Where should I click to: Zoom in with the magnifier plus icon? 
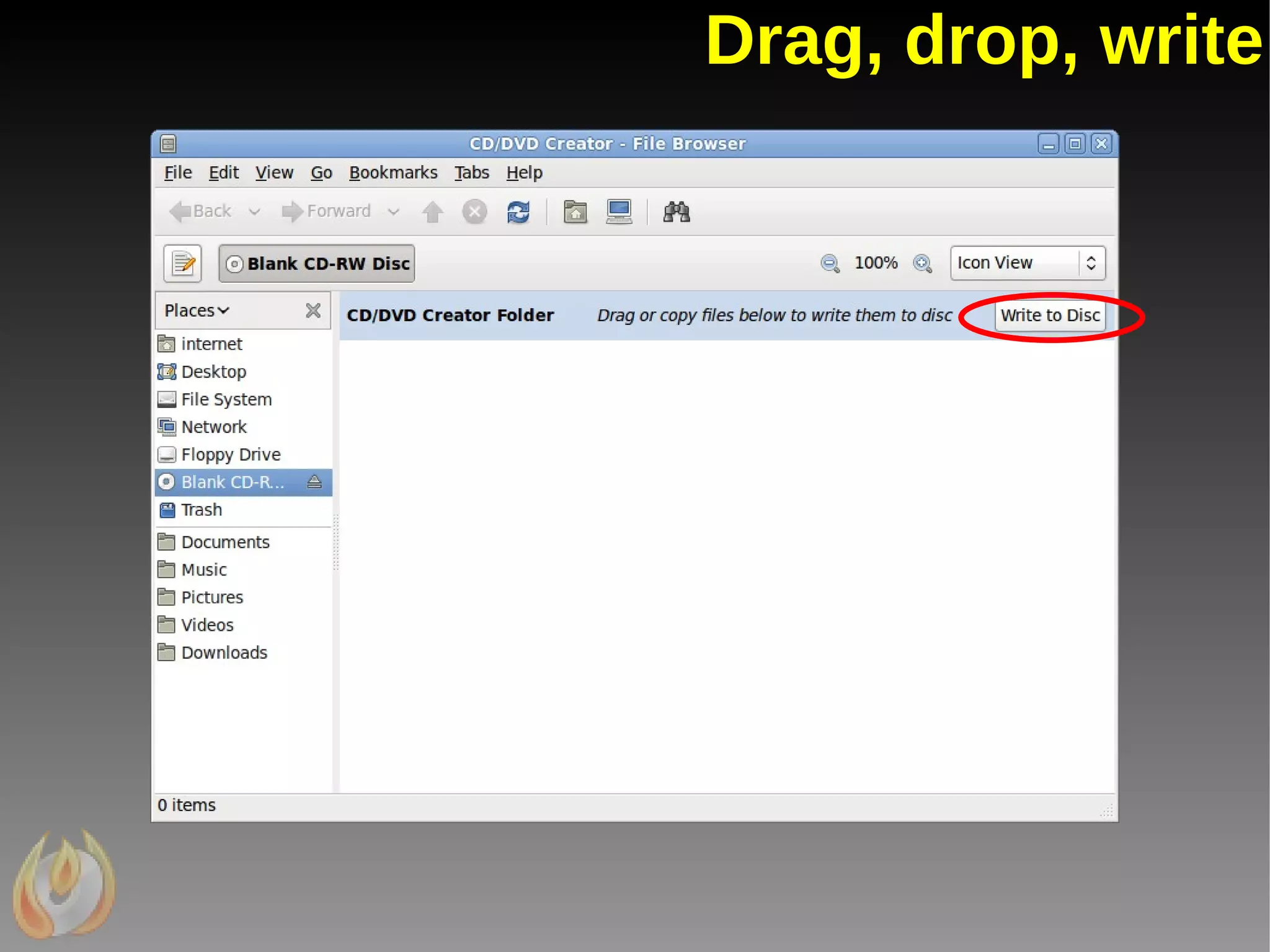[x=922, y=264]
